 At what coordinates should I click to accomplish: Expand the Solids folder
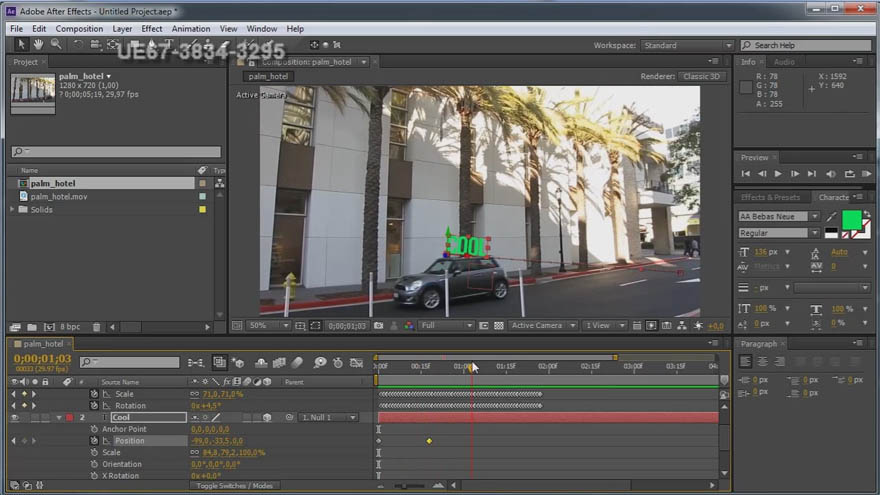(12, 209)
